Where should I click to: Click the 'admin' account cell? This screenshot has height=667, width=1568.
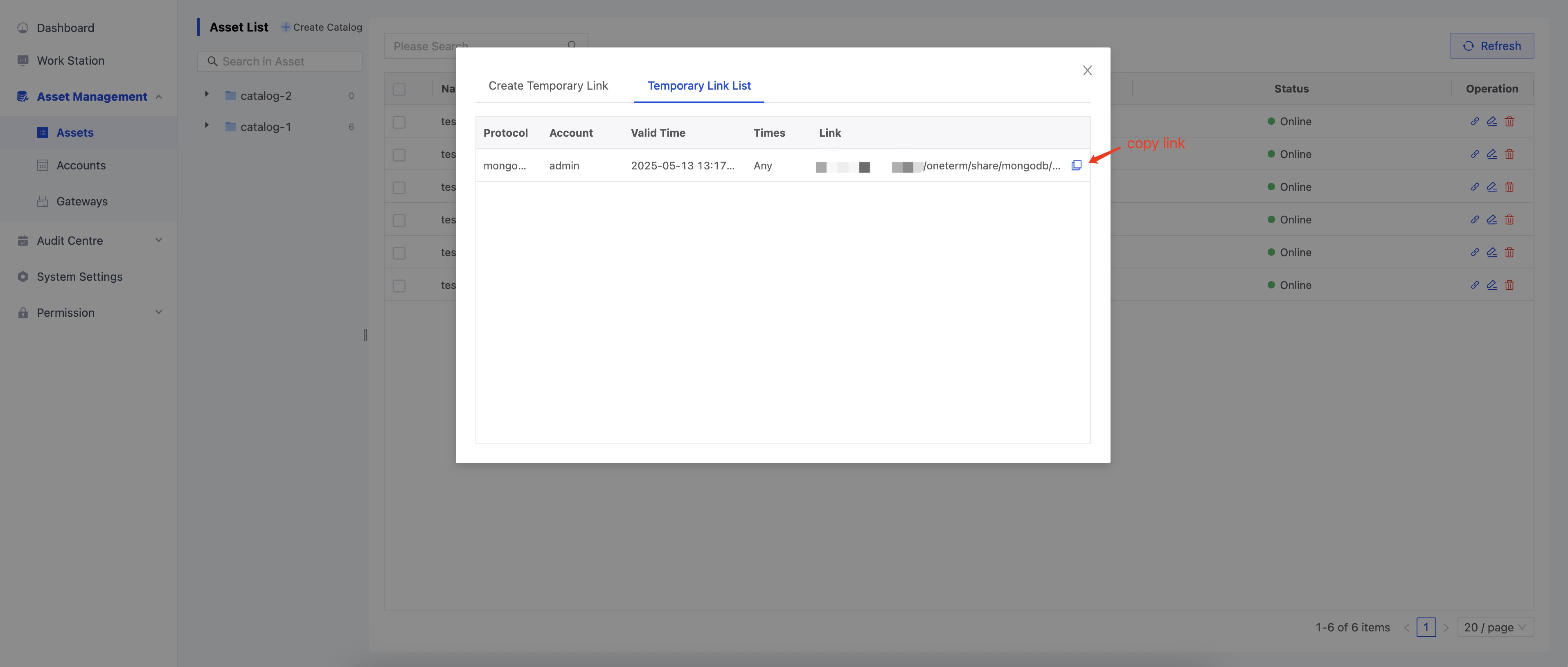(x=564, y=166)
